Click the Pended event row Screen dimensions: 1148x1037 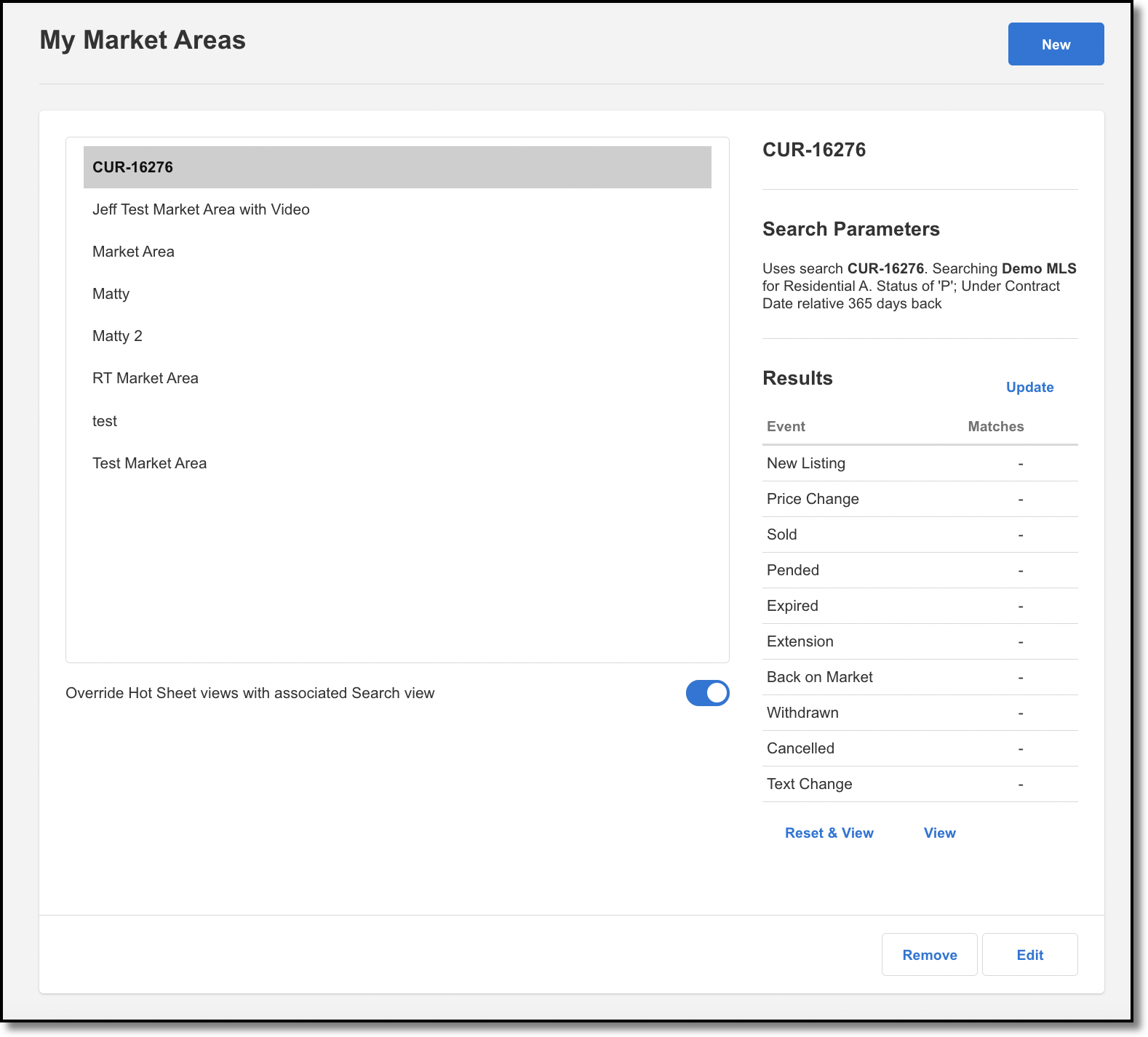pyautogui.click(x=920, y=570)
